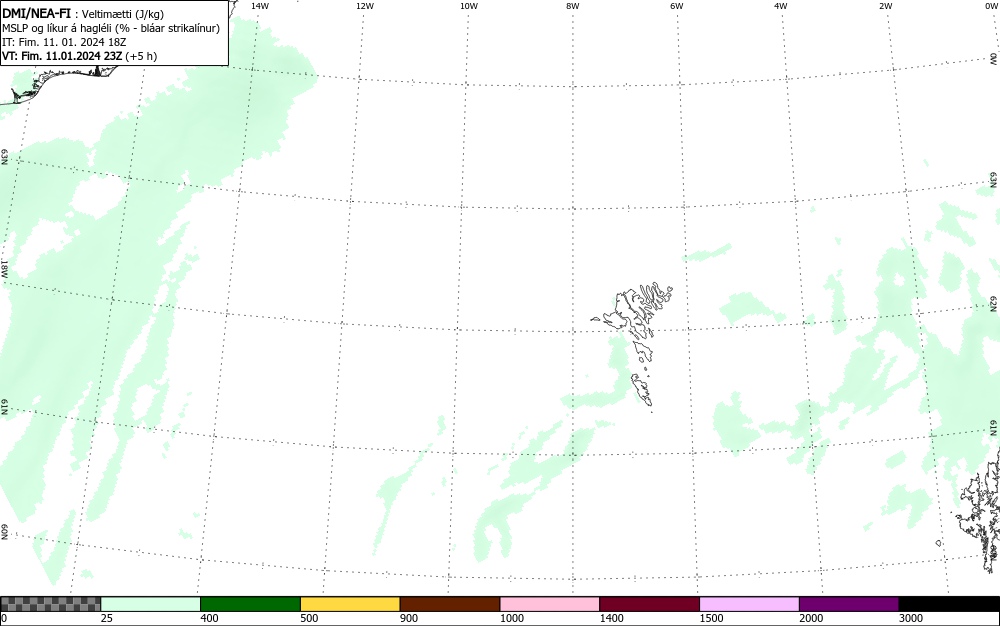Click the 'VT: Fim. 11.01.2024 23Z (+5 h)' line
Viewport: 1000px width, 626px height.
pos(80,56)
